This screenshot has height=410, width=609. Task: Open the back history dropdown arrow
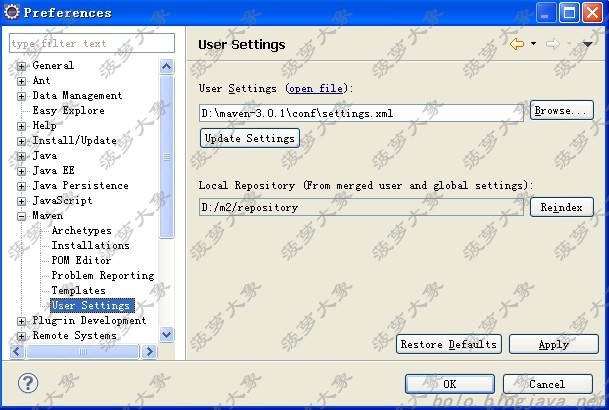[534, 43]
